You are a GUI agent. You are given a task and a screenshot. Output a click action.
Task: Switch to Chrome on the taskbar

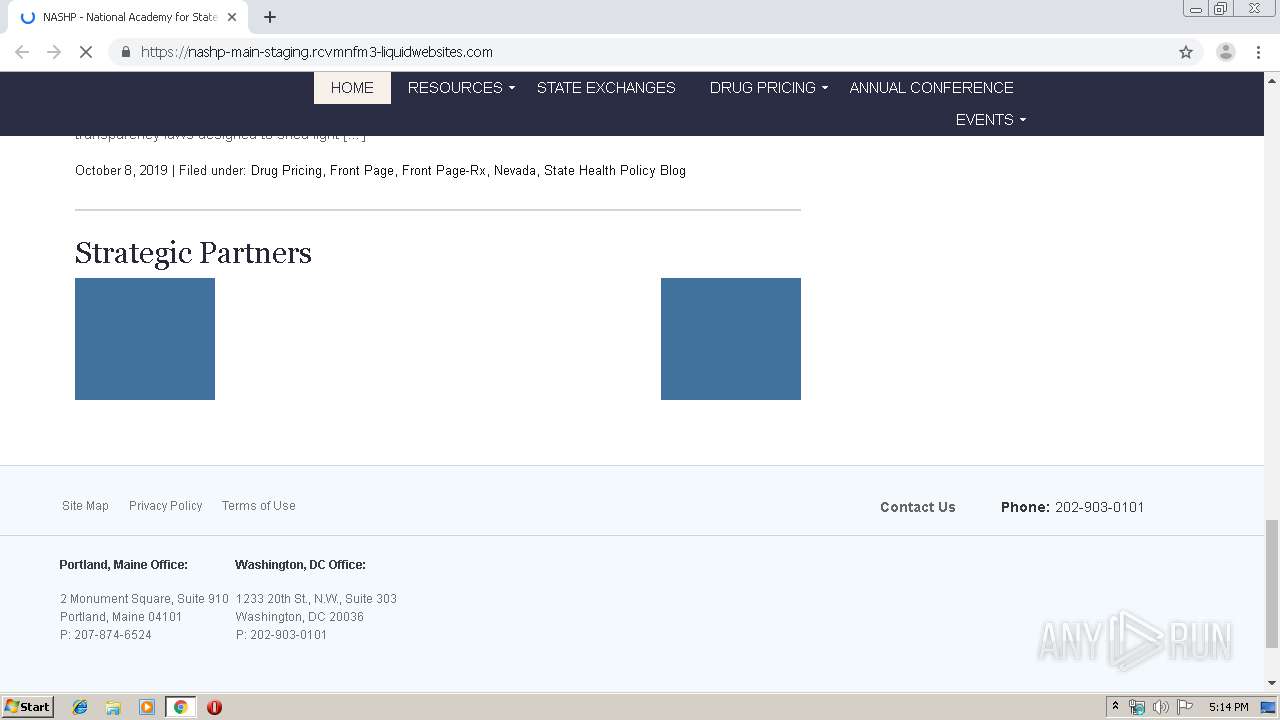click(x=180, y=707)
